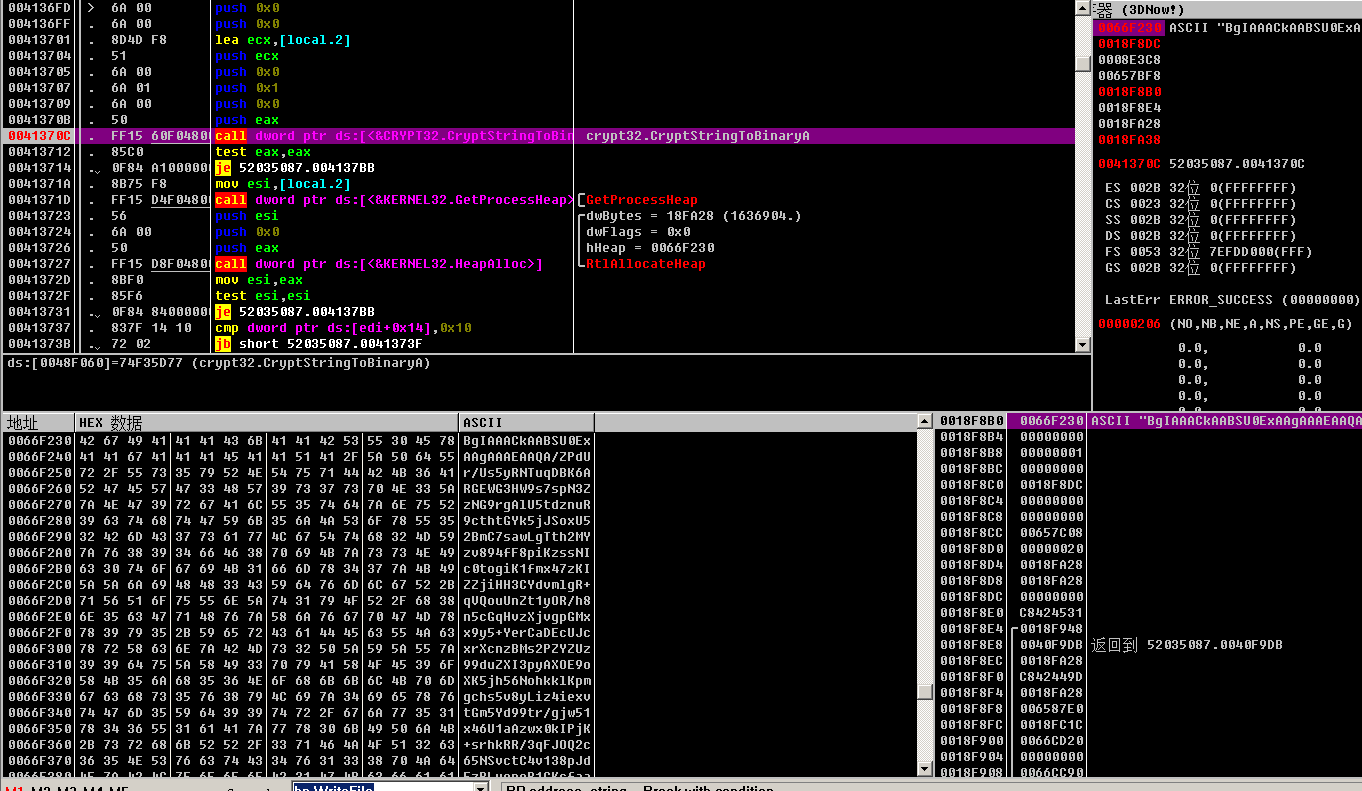The image size is (1362, 791).
Task: Open the command bar history dropdown
Action: pos(481,788)
